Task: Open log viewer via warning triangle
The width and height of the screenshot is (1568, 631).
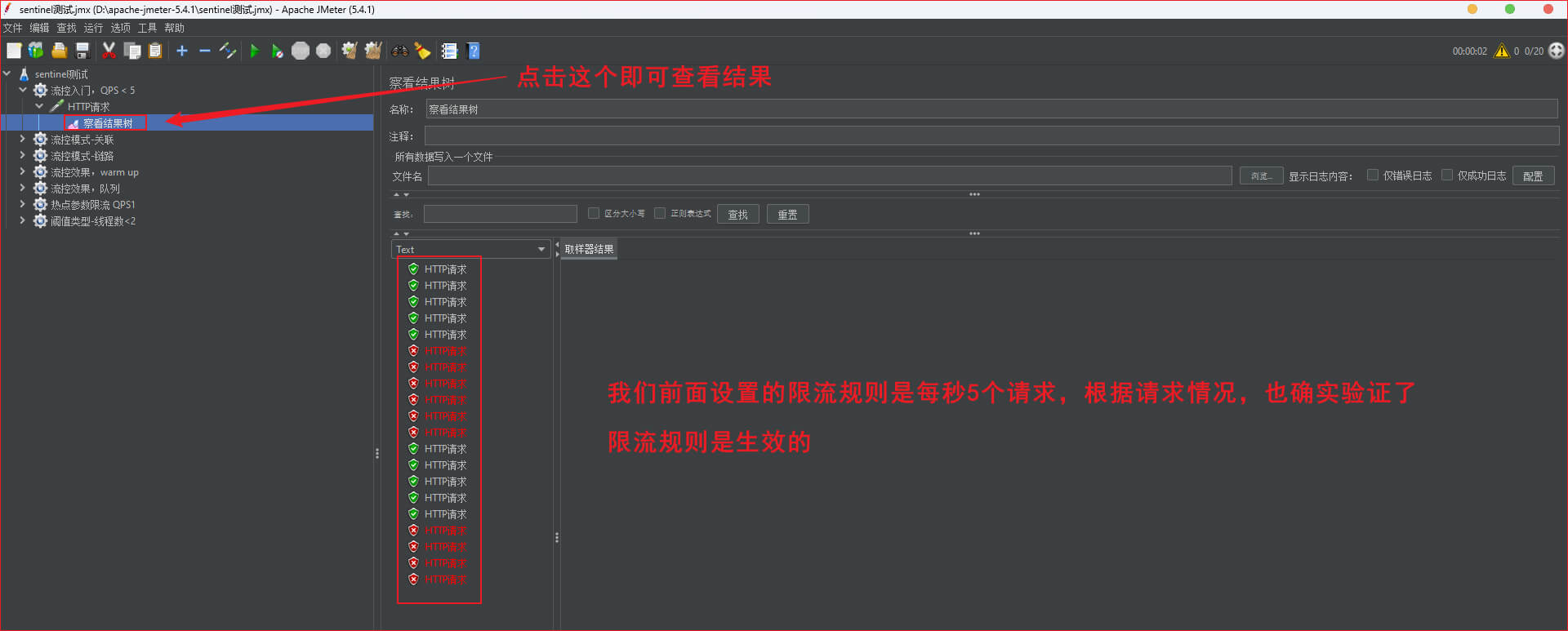Action: pos(1502,51)
